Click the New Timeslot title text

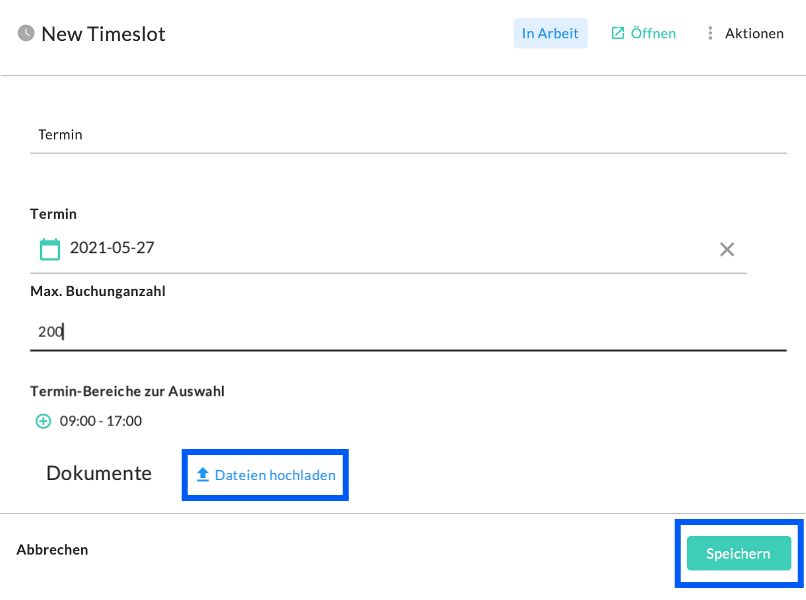coord(103,34)
